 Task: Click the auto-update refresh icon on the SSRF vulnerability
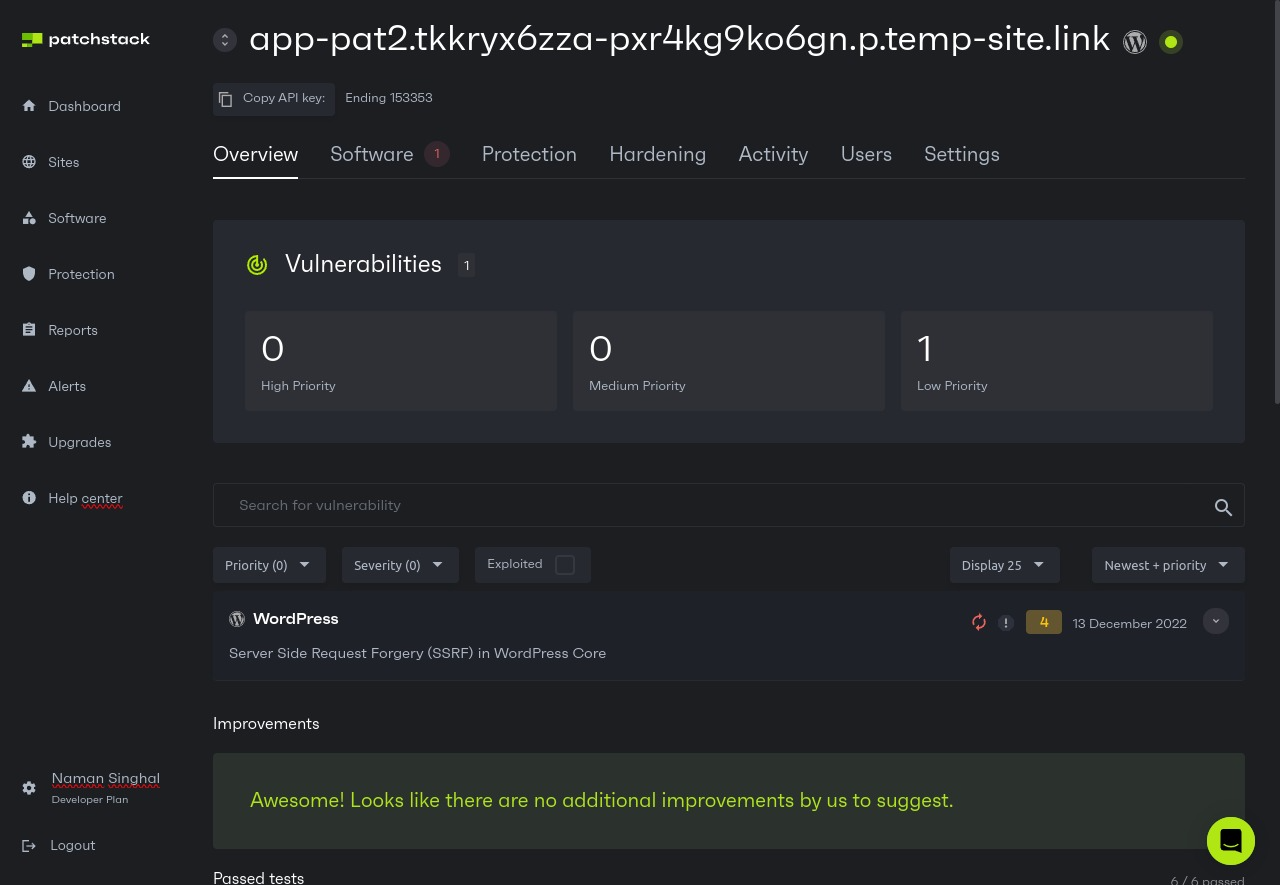[x=979, y=622]
